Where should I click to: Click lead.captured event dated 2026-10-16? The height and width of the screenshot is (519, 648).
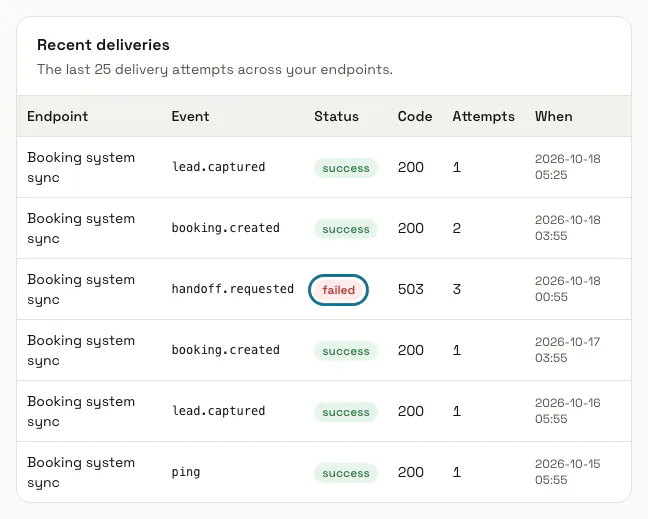click(218, 411)
